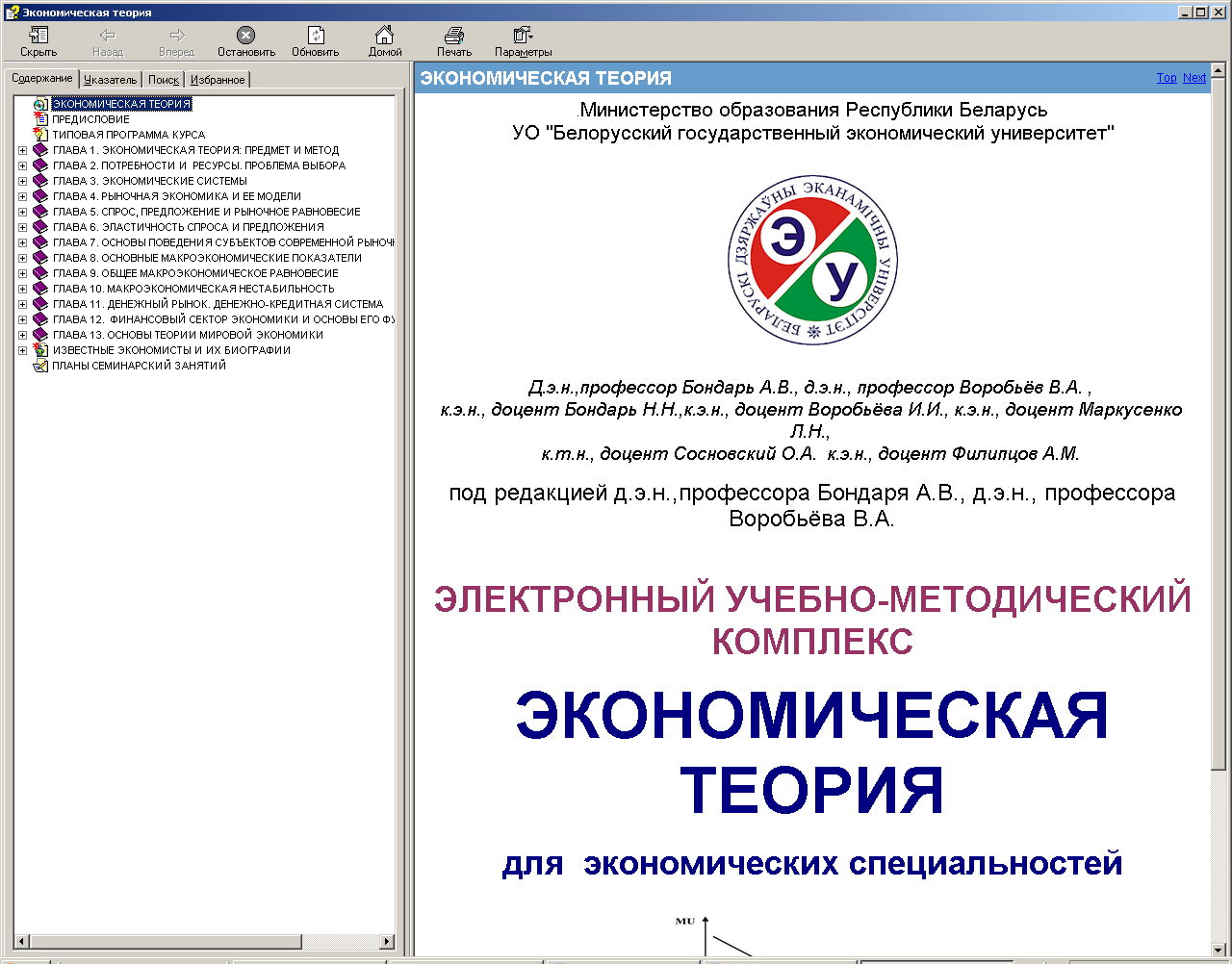
Task: Click the icon beside ТИПОВАЯ ПРОГРАММА КУРСА
Action: 40,135
